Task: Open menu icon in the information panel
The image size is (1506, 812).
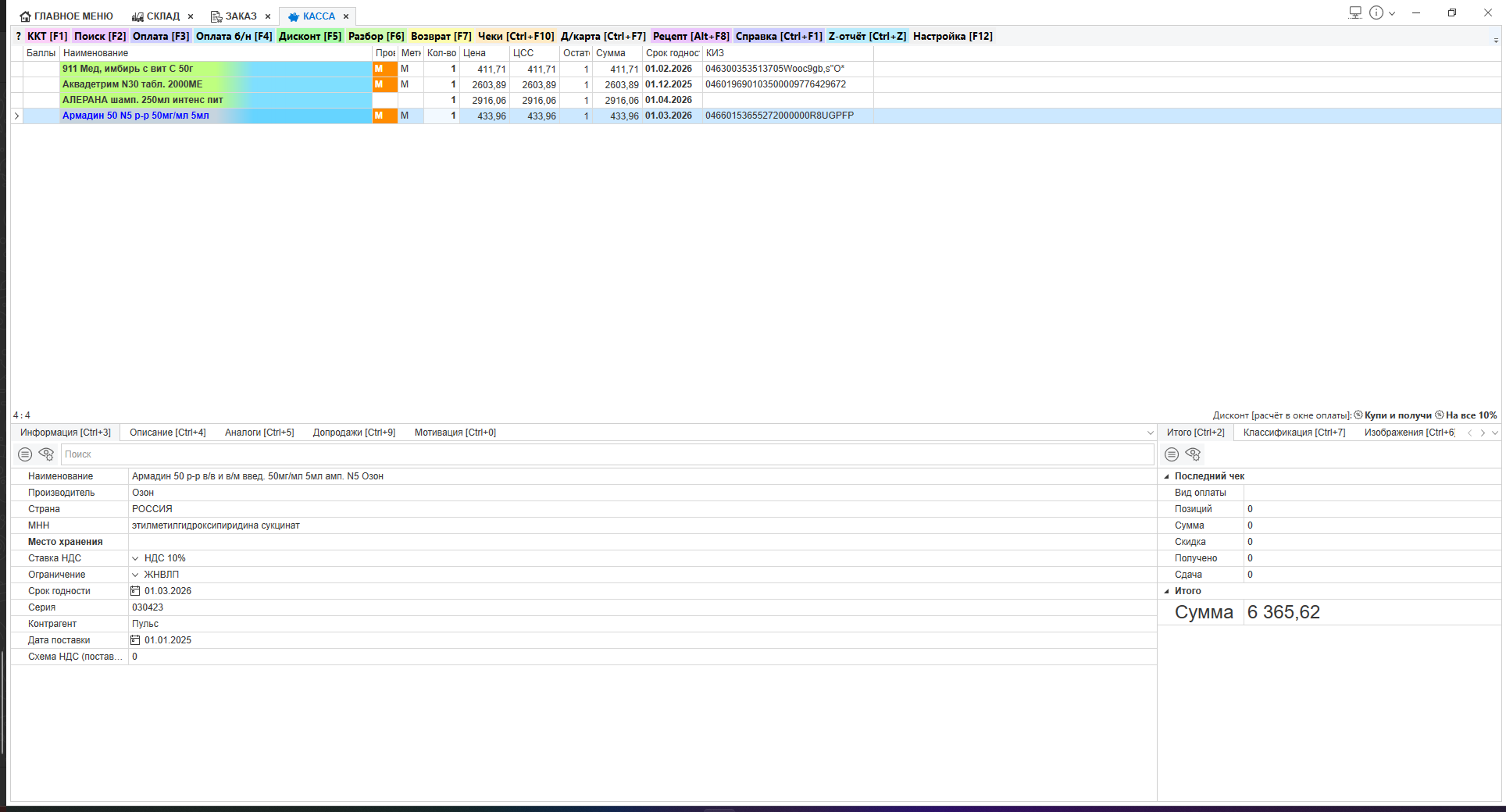Action: click(25, 454)
